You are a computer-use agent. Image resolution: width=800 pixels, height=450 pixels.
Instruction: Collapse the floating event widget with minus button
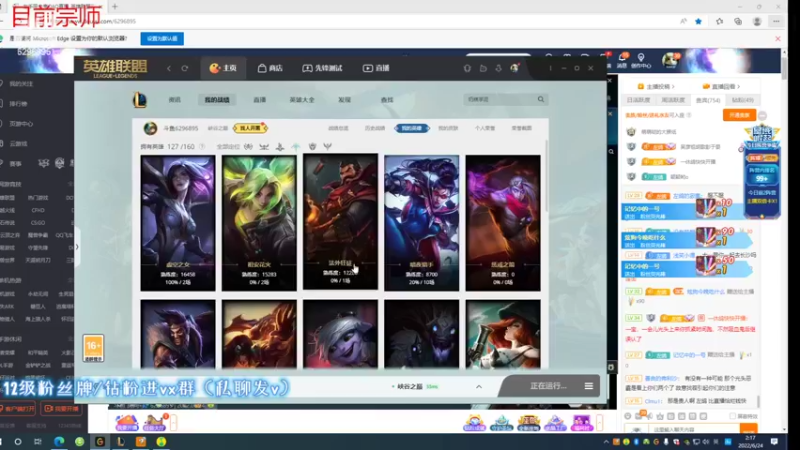762,115
